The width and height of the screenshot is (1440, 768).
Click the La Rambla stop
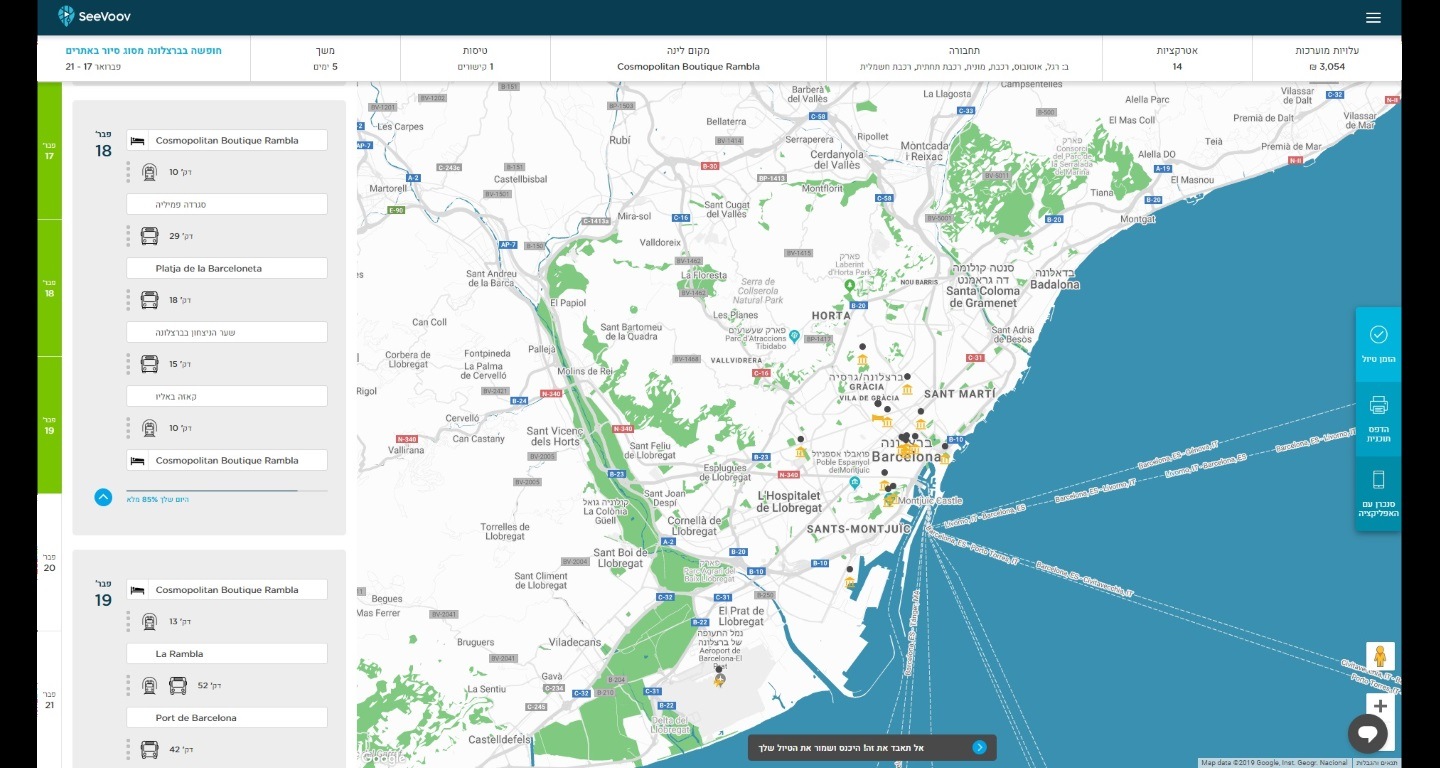(x=227, y=653)
